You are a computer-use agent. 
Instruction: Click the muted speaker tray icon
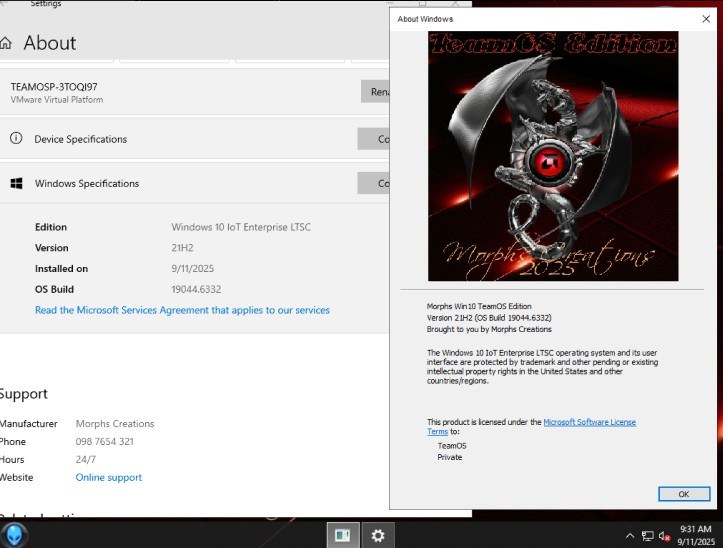[664, 536]
